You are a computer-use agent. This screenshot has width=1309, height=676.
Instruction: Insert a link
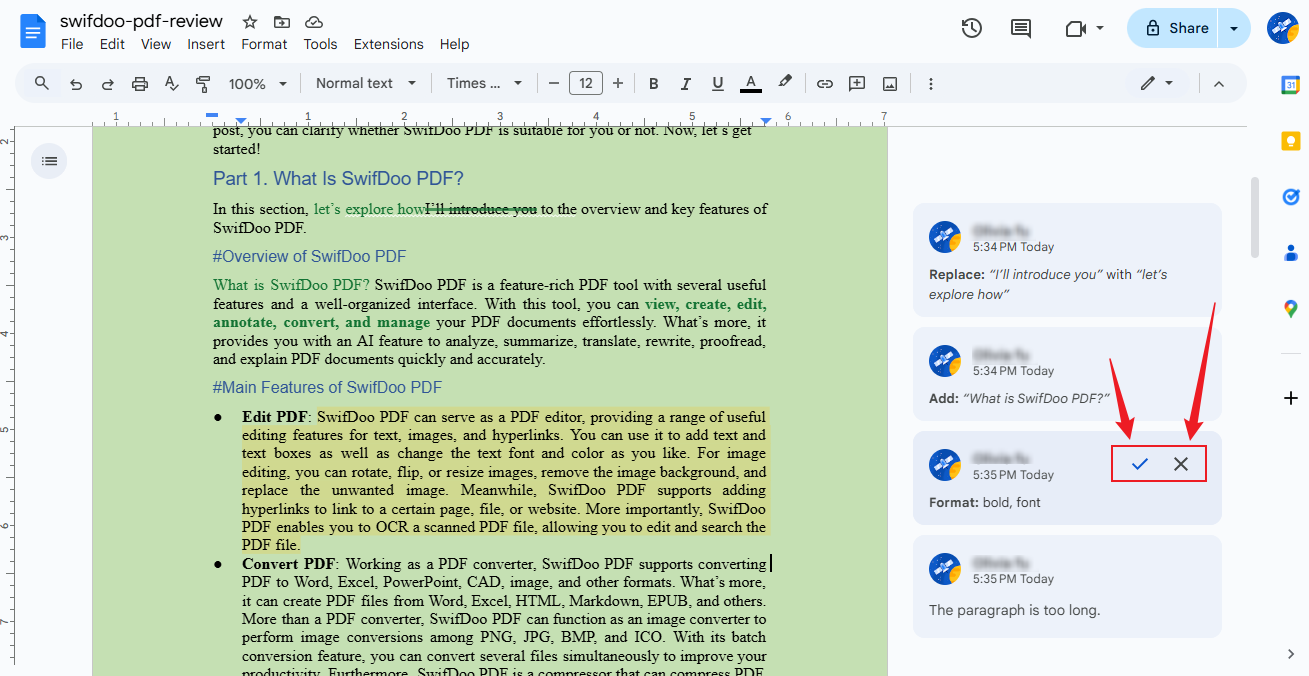(825, 84)
